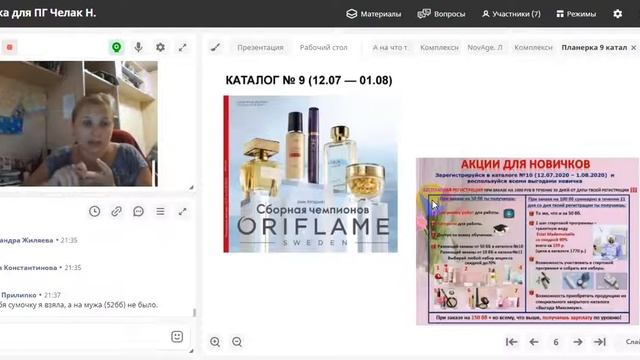Open webinar settings gear in top bar
640x360 pixels.
(x=618, y=14)
